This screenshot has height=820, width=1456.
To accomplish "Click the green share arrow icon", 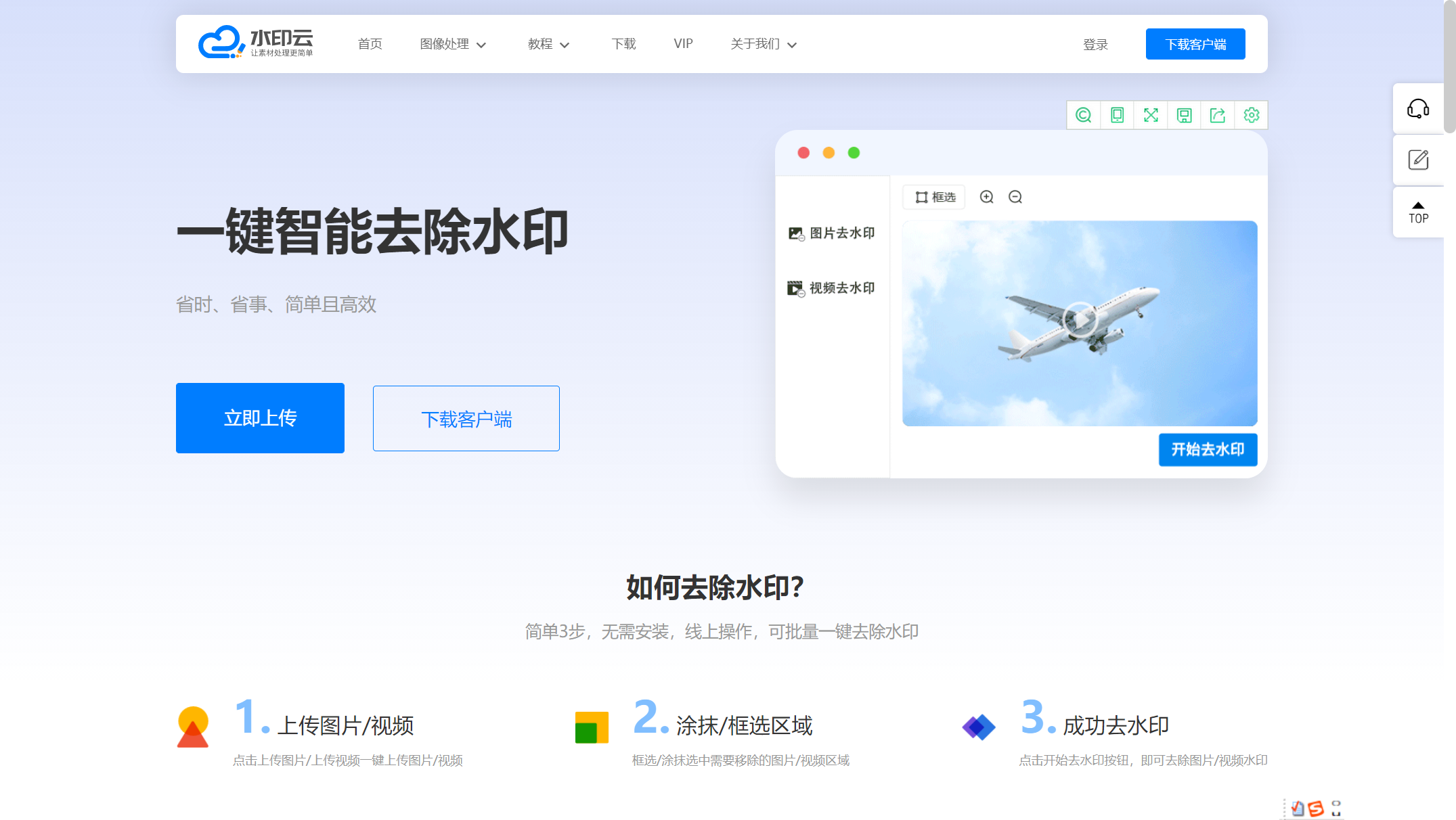I will click(1218, 115).
